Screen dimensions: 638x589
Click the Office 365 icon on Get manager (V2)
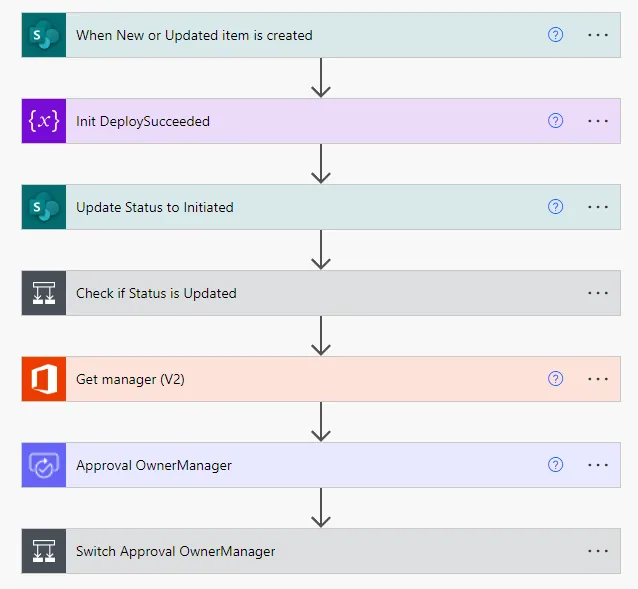44,379
